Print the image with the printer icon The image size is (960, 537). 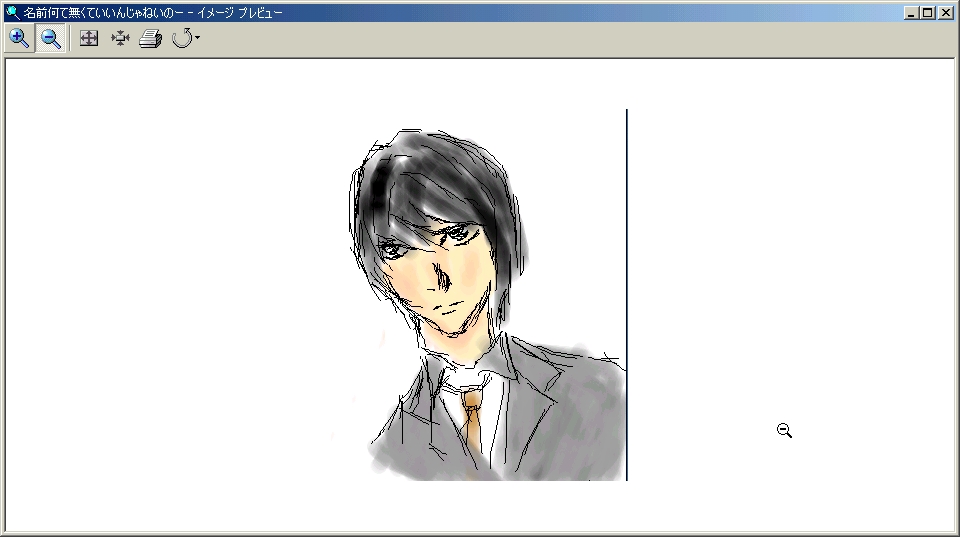[150, 39]
